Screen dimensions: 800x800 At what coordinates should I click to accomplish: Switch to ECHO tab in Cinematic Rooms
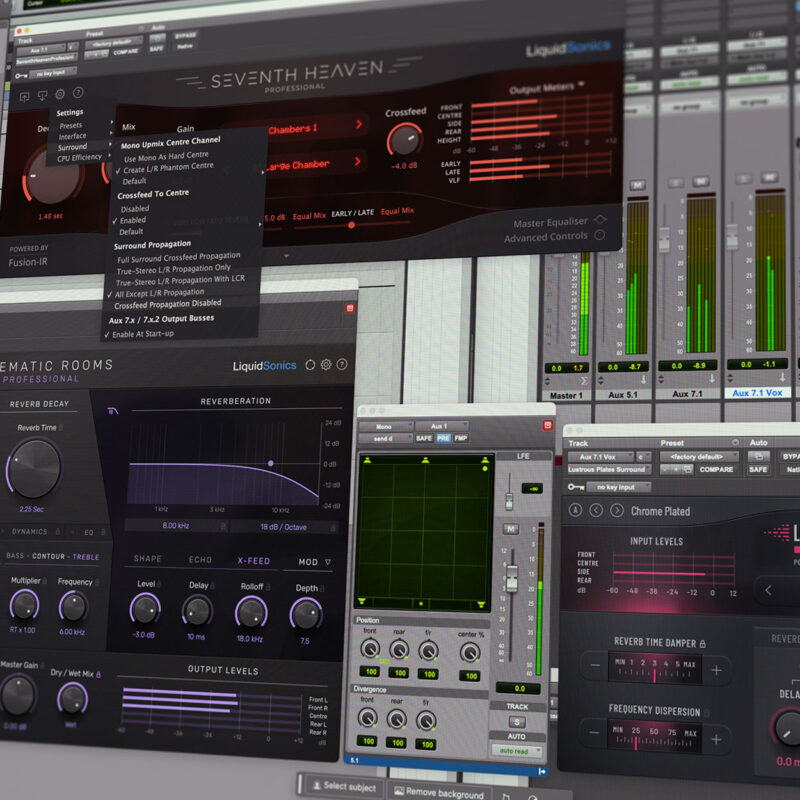tap(200, 560)
